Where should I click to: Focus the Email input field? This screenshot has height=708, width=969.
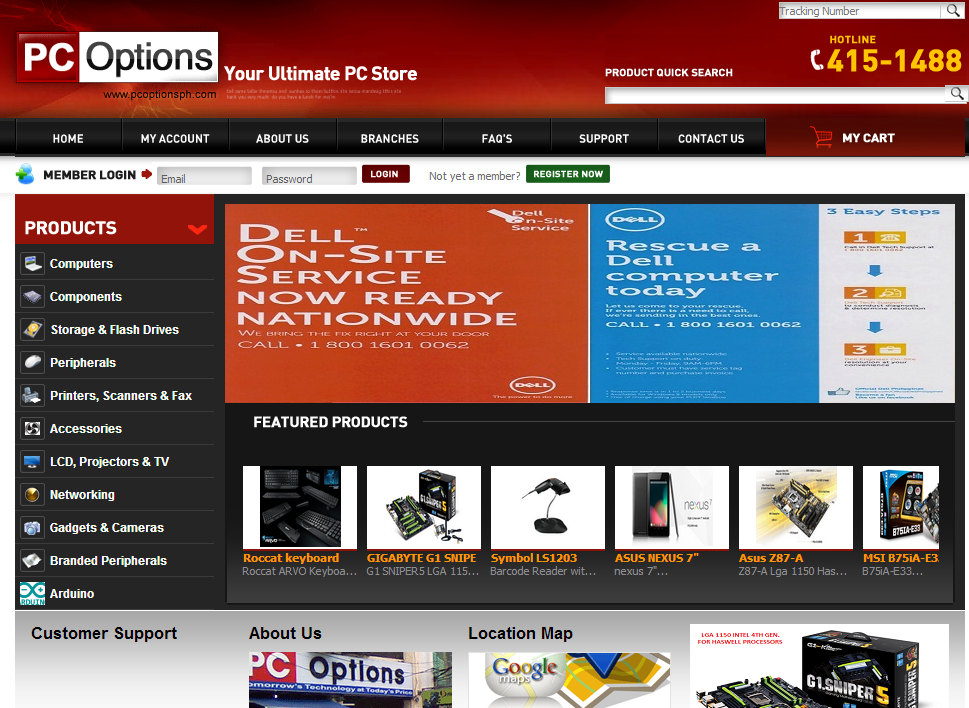point(204,176)
